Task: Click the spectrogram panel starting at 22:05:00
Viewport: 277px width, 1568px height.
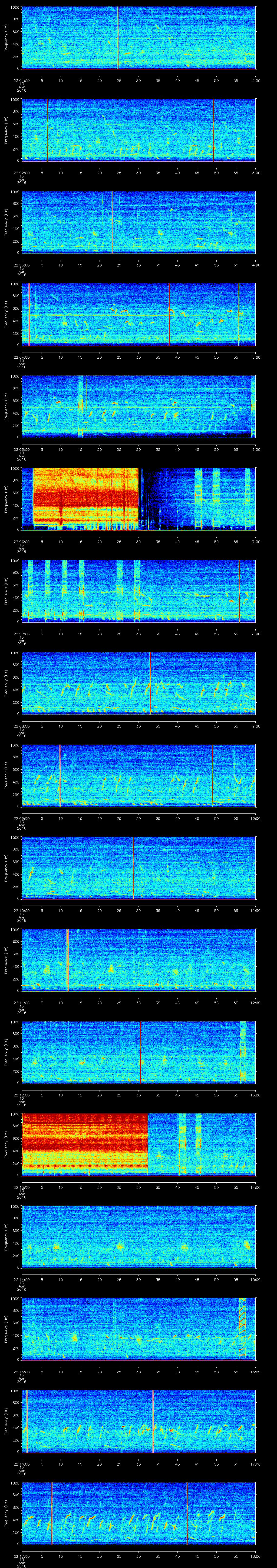Action: [x=139, y=407]
